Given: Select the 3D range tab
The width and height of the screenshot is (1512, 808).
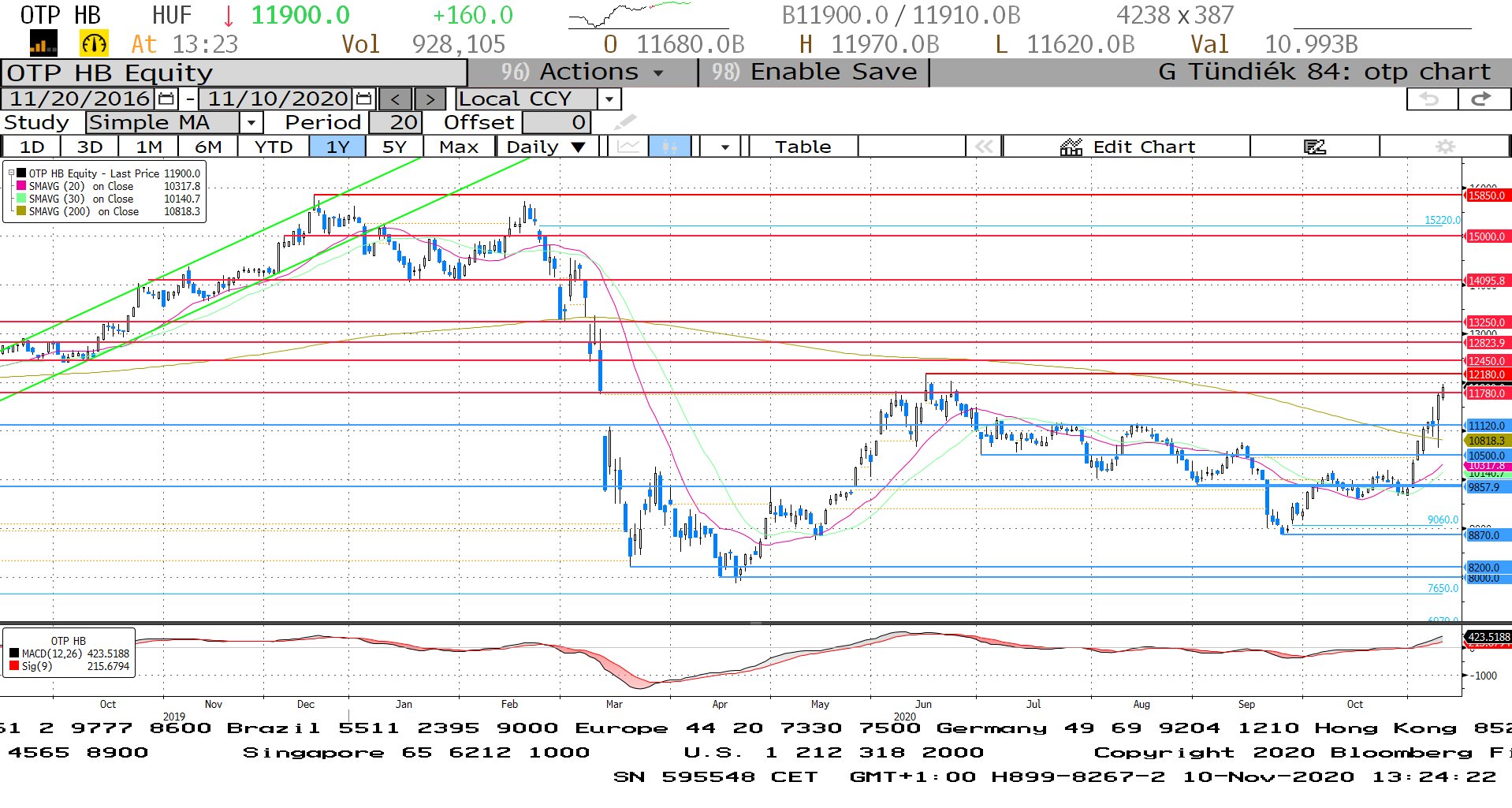Looking at the screenshot, I should (x=90, y=147).
